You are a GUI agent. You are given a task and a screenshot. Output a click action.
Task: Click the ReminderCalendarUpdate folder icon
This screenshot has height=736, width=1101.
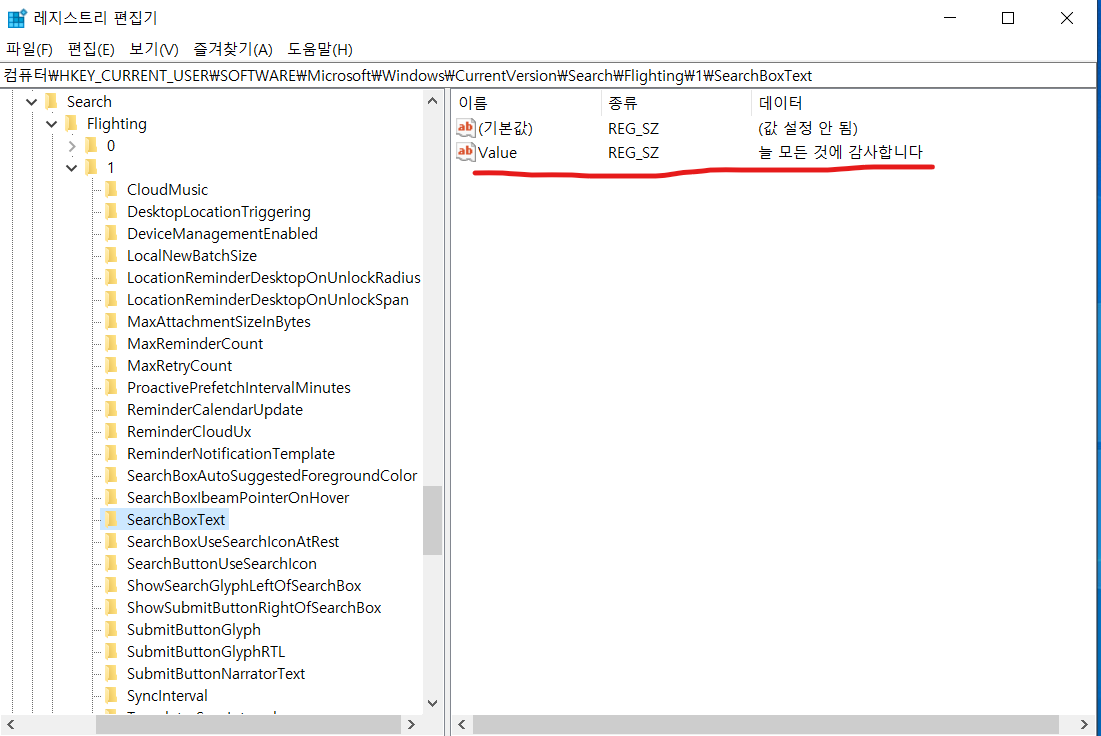click(111, 409)
